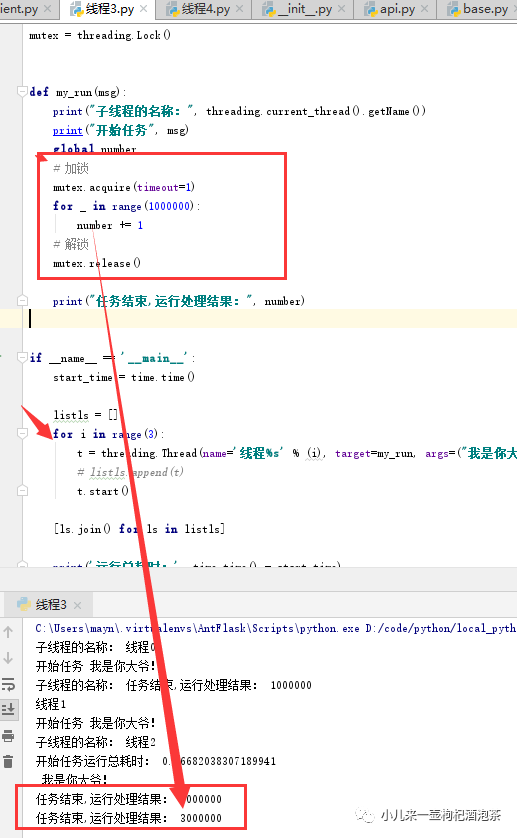Click the up-stack-trace arrow in run panel
Screen dimensions: 517x838
[8, 632]
